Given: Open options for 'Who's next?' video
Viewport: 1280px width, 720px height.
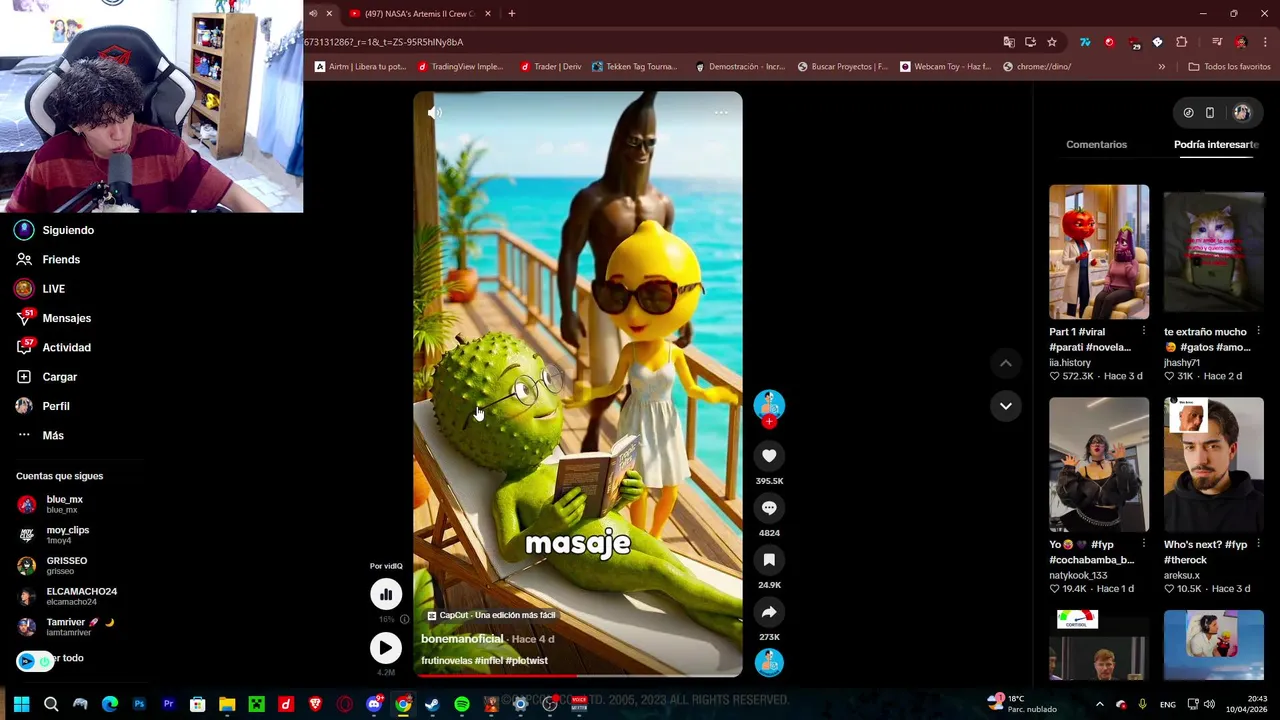Looking at the screenshot, I should click(x=1258, y=544).
